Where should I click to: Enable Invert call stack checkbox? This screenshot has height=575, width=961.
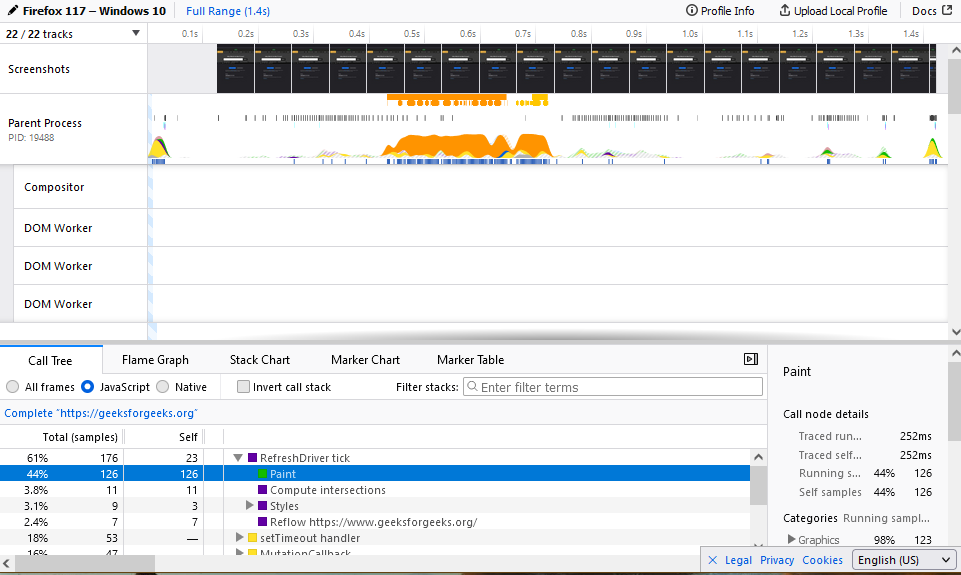click(243, 387)
